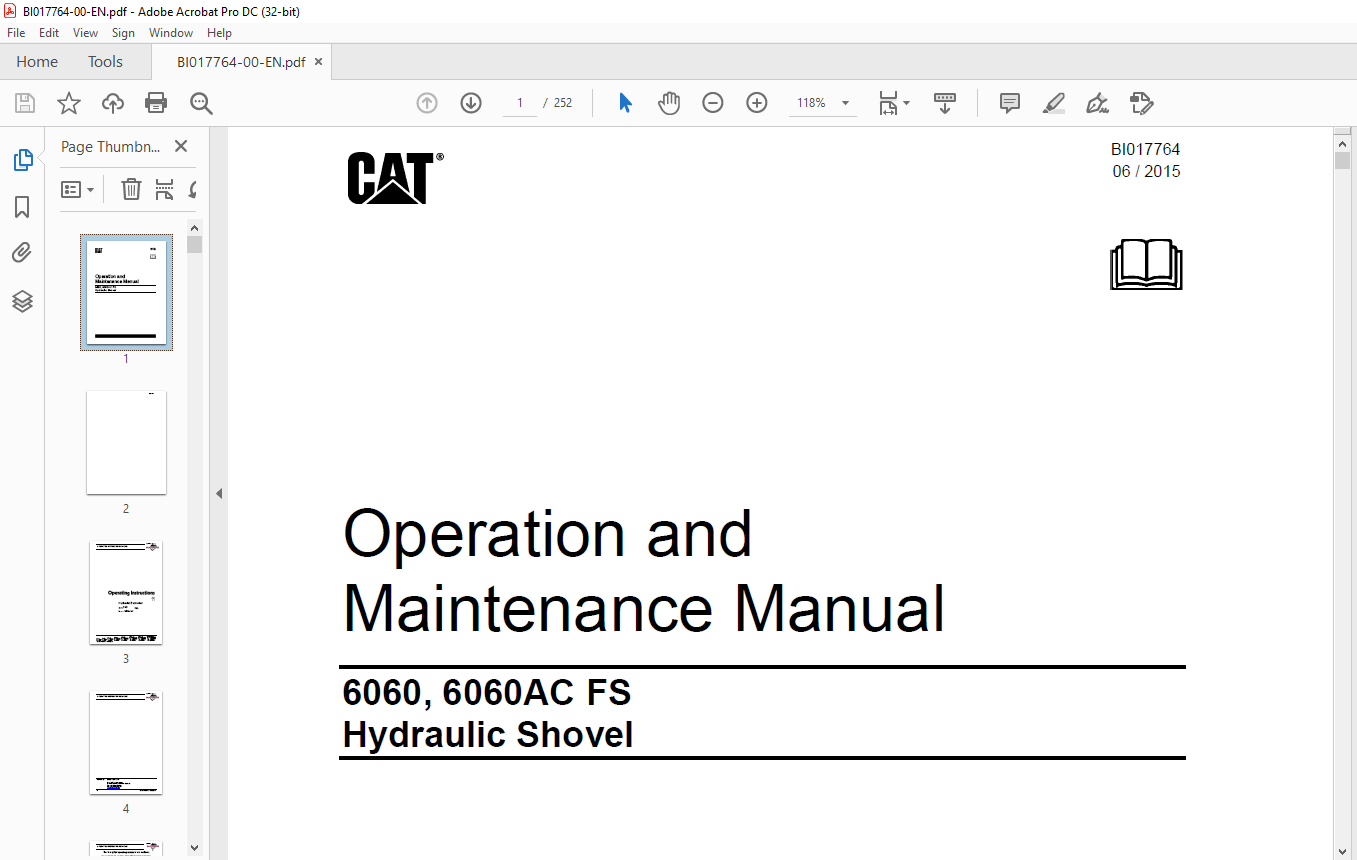The height and width of the screenshot is (860, 1357).
Task: Click the Save file icon
Action: coord(25,103)
